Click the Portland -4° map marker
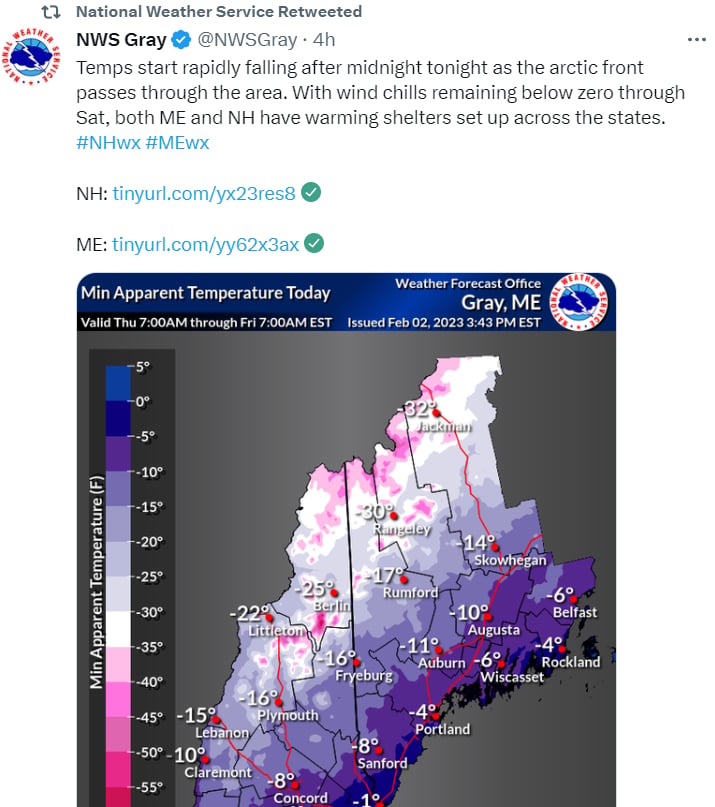 (x=435, y=716)
